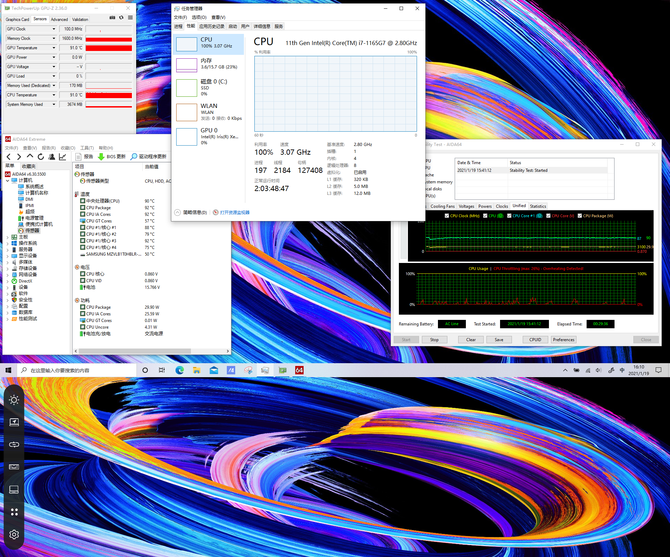Screen dimensions: 670x557
Task: Click the brightness icon in ScreenPad sidebar
Action: (x=14, y=400)
